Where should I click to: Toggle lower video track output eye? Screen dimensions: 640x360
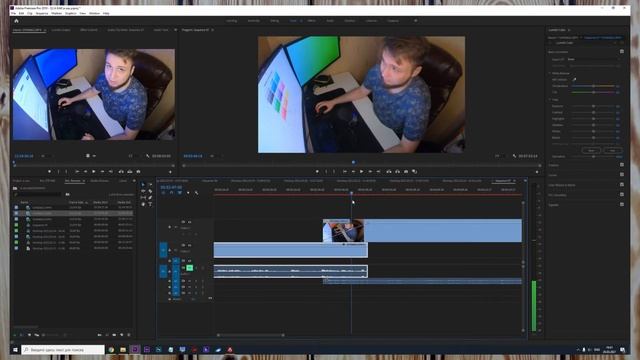point(189,245)
